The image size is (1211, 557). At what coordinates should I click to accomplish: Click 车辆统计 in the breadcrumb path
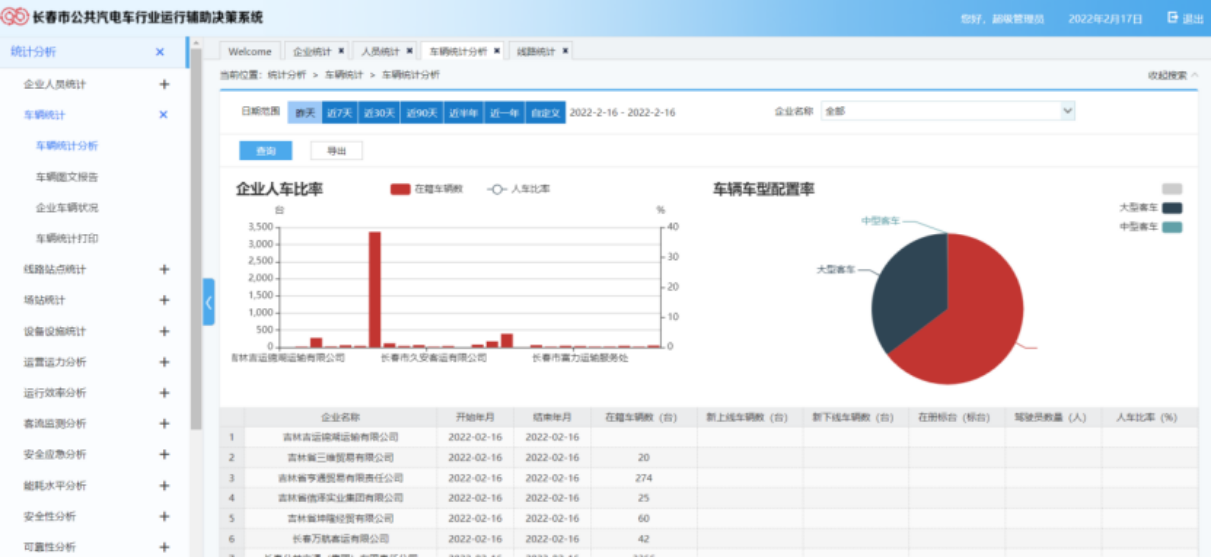[x=343, y=75]
